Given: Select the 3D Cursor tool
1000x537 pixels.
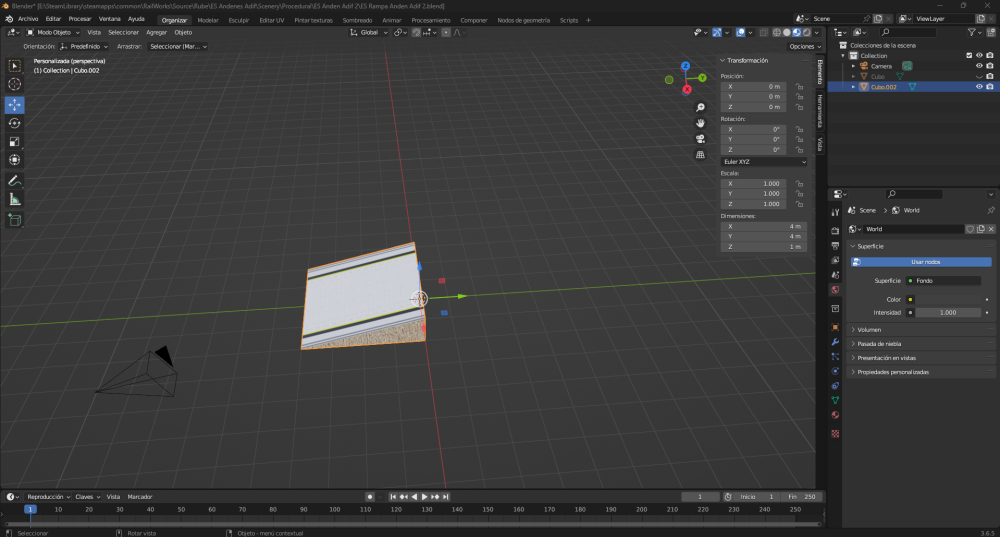Looking at the screenshot, I should click(x=15, y=84).
